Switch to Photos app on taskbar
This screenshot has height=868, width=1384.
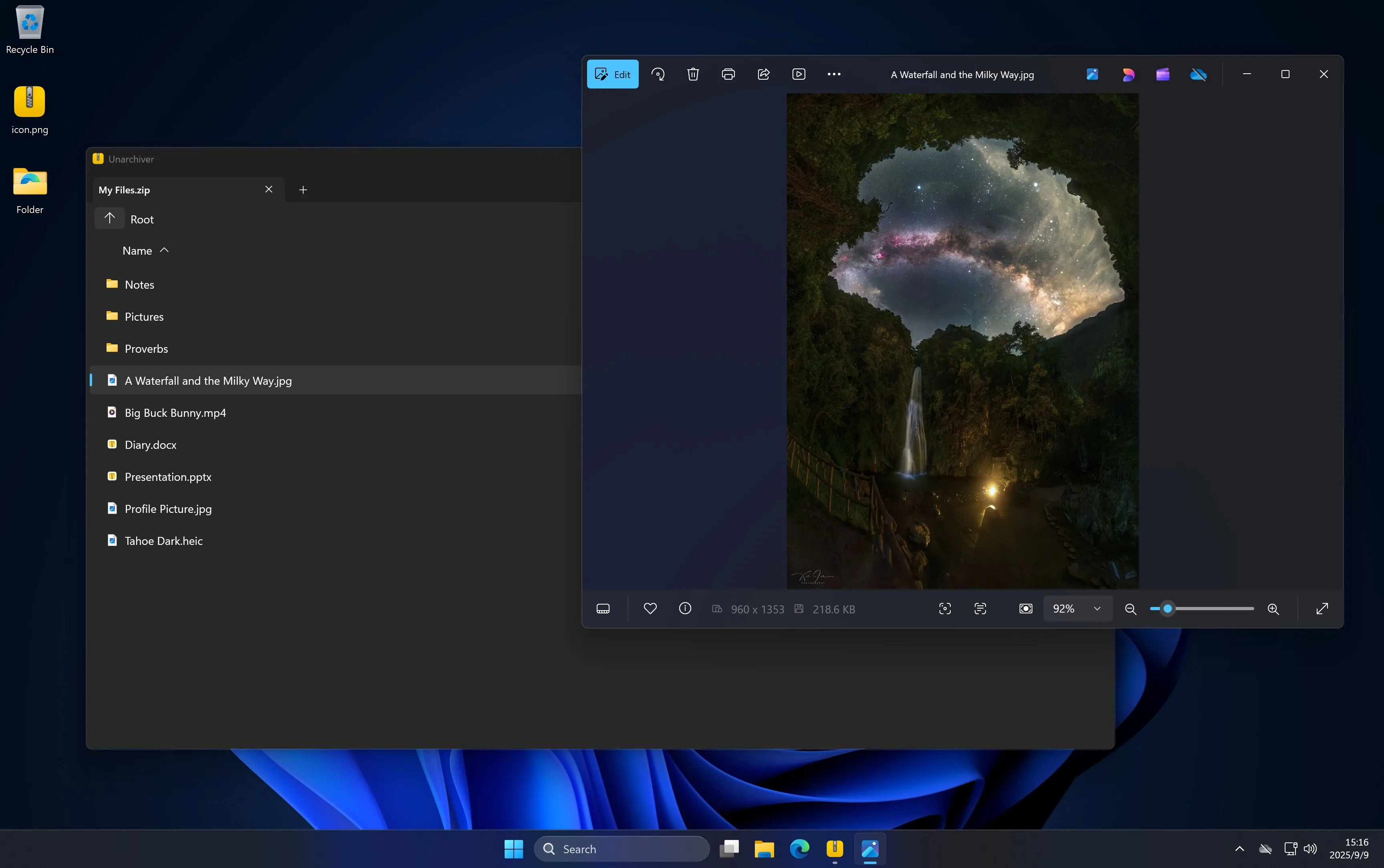coord(870,848)
